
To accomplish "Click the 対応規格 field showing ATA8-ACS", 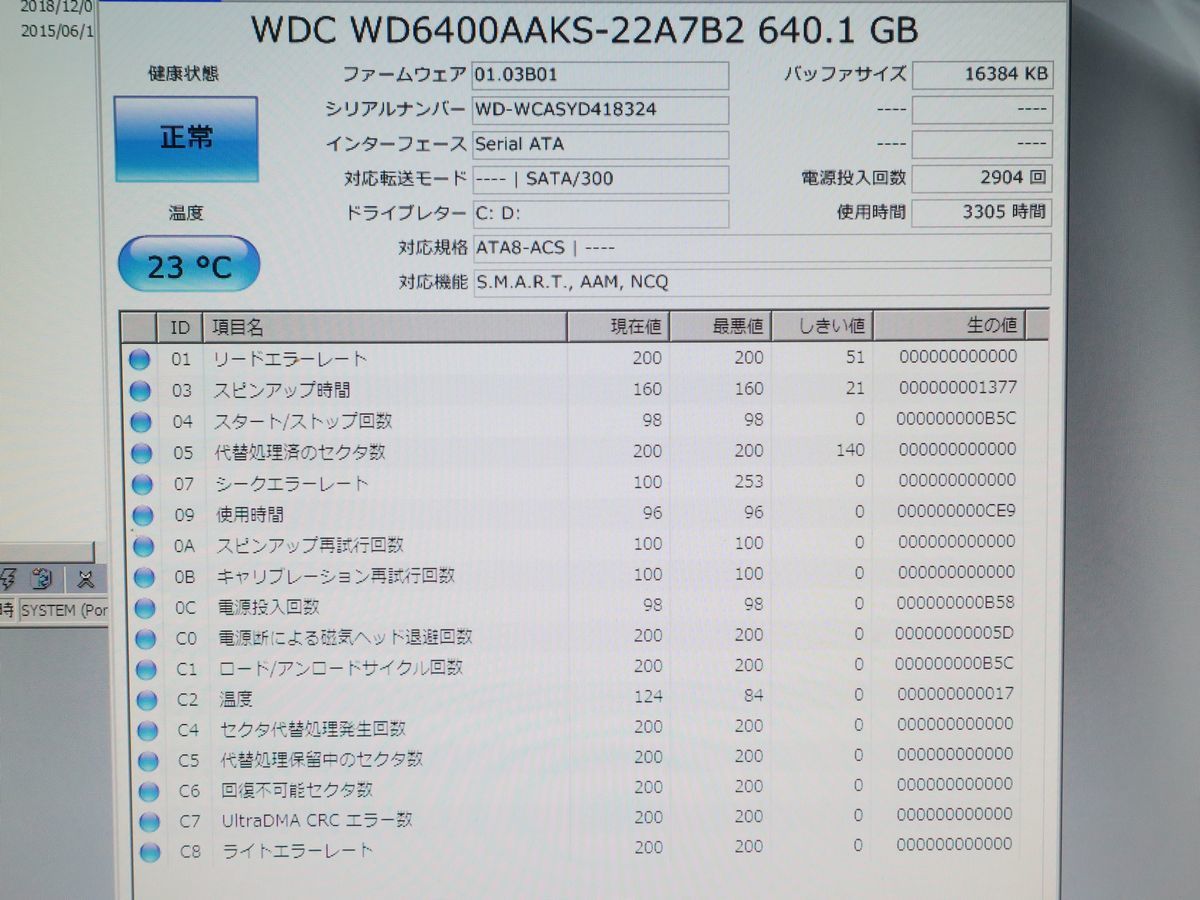I will (761, 248).
